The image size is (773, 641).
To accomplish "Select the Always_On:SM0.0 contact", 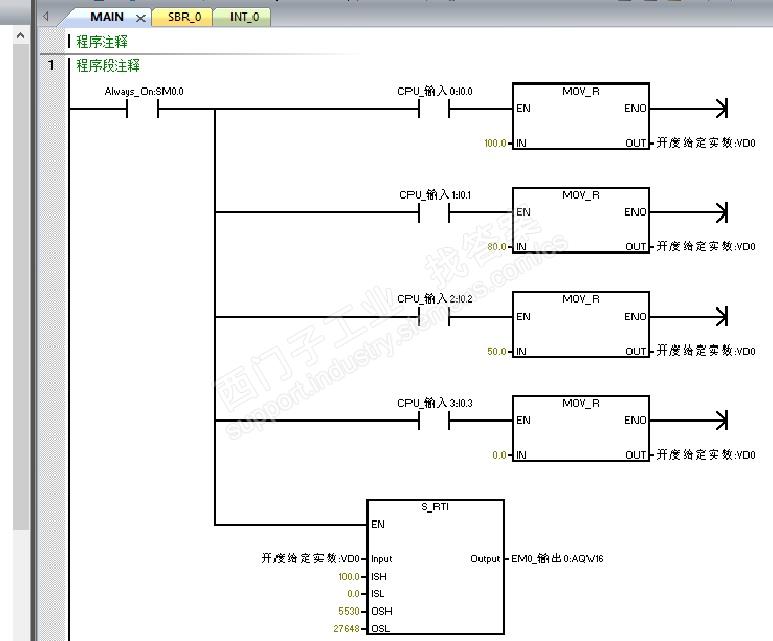I will click(x=142, y=108).
